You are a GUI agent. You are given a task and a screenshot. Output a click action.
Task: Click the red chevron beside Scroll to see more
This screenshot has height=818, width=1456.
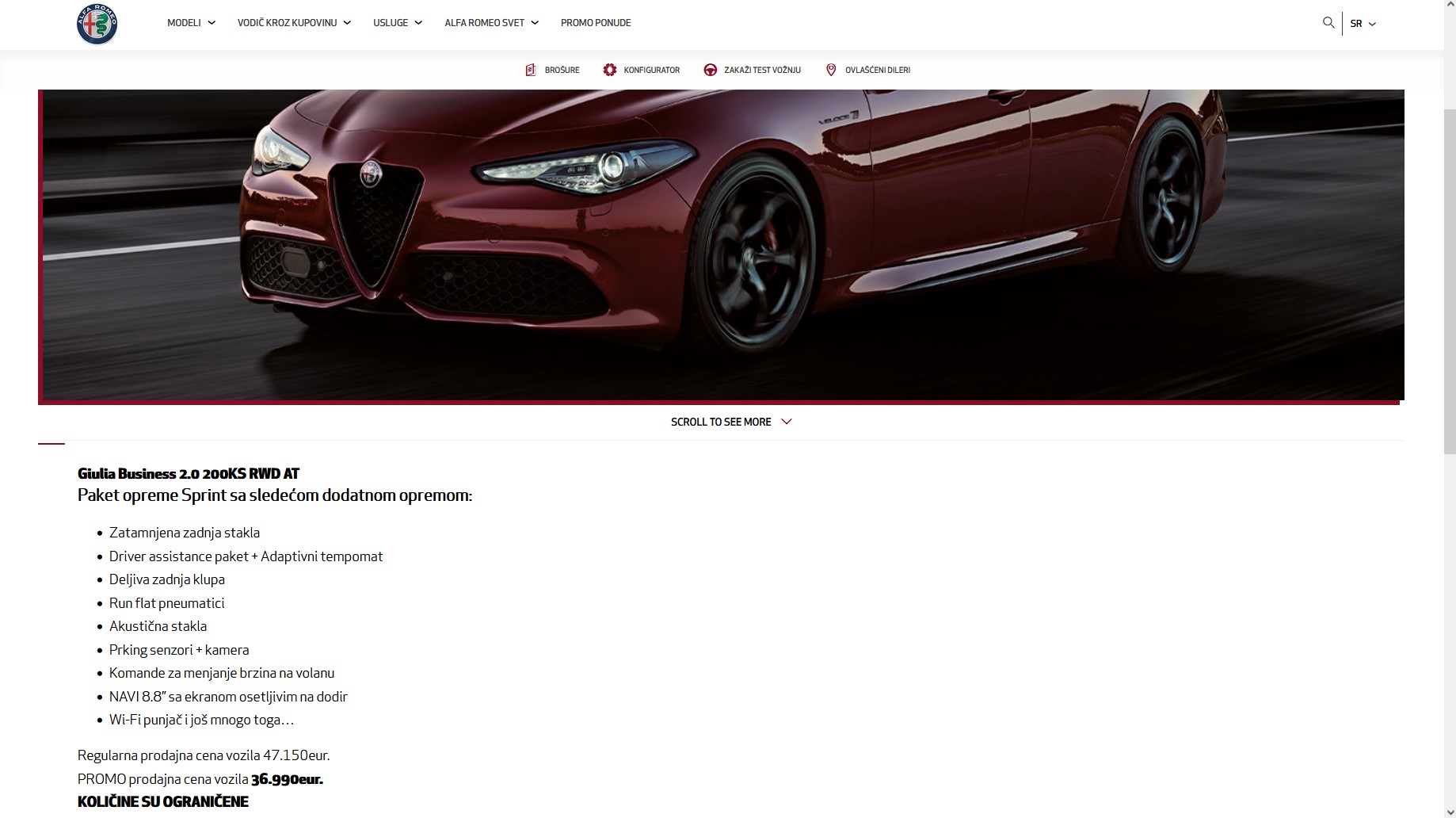coord(786,422)
